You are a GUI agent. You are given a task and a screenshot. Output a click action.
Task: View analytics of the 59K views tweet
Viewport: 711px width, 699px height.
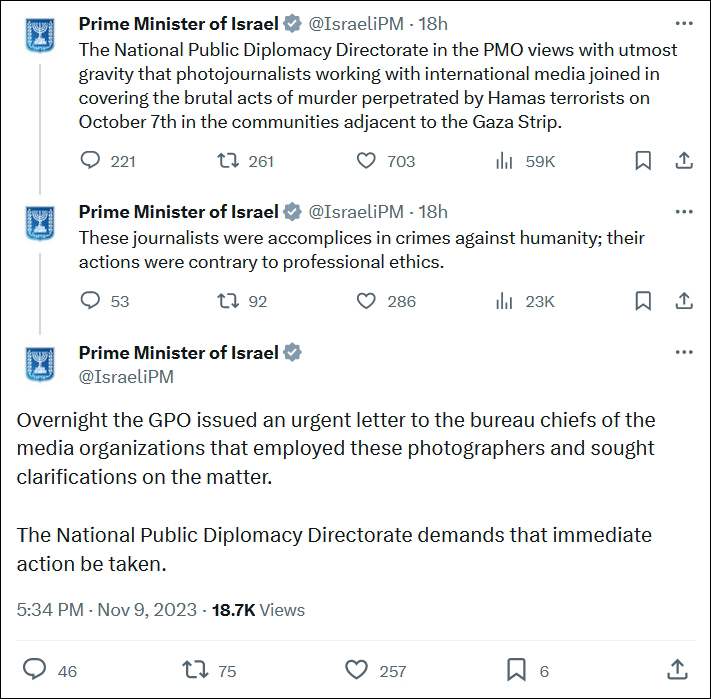[504, 161]
